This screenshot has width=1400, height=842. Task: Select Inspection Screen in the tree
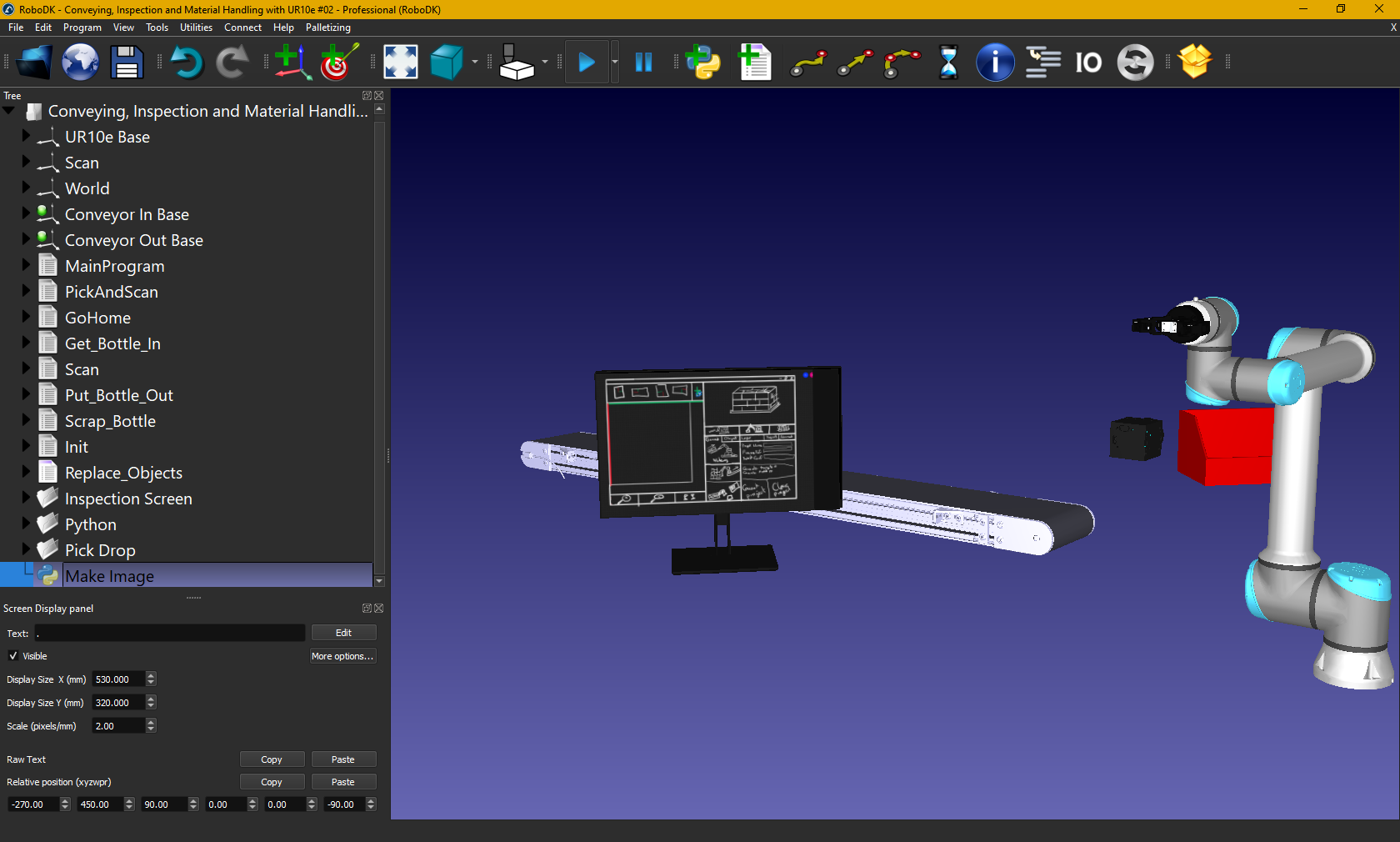[128, 499]
